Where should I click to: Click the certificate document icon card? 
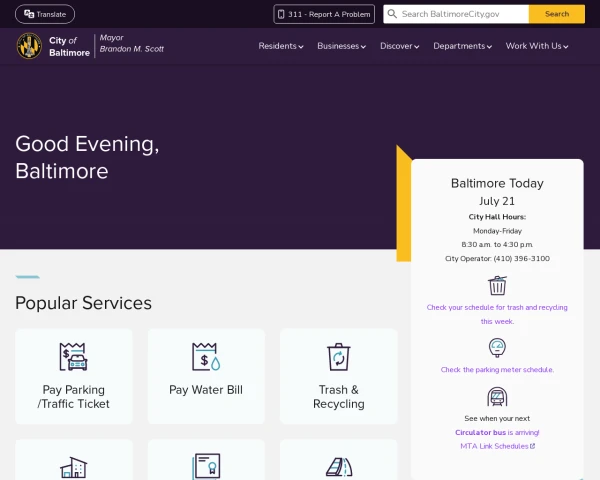[x=206, y=466]
